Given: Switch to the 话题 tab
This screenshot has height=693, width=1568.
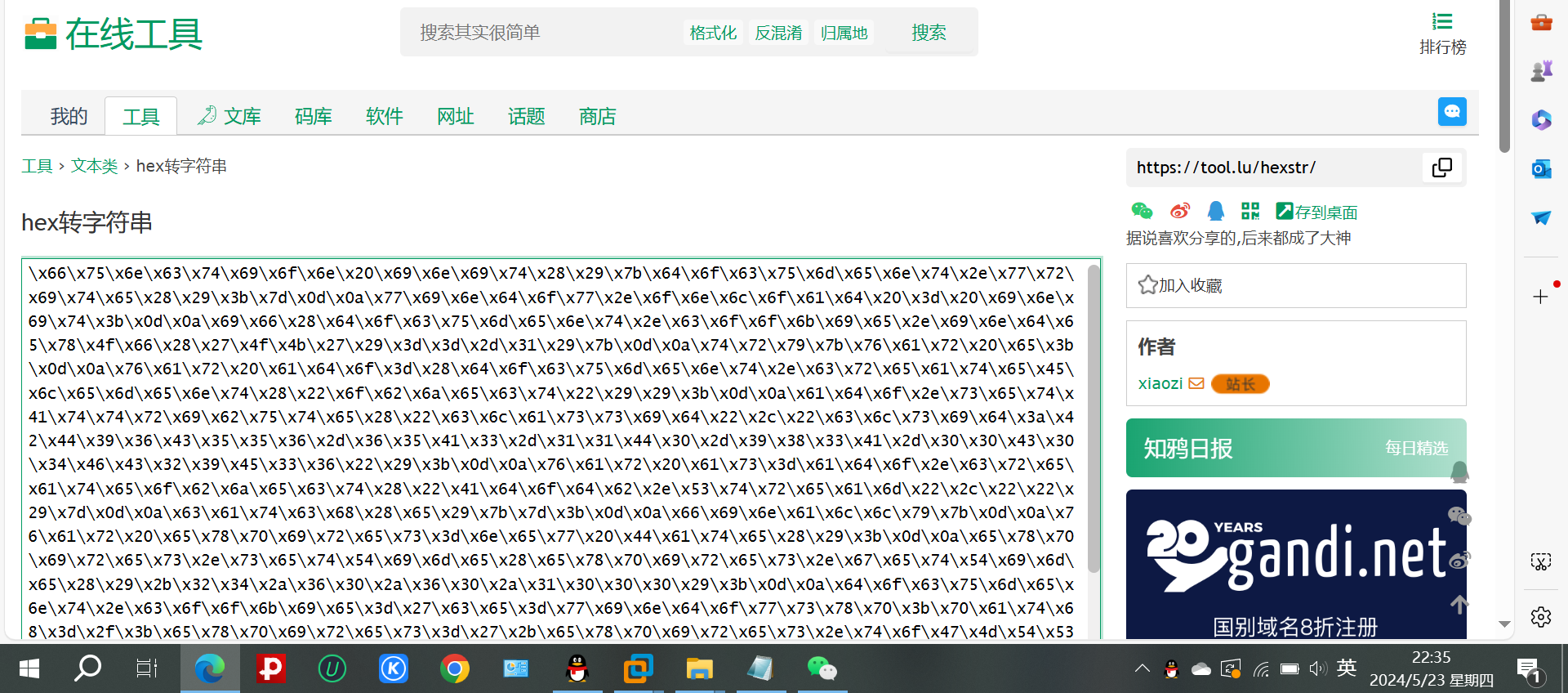Looking at the screenshot, I should click(x=527, y=116).
